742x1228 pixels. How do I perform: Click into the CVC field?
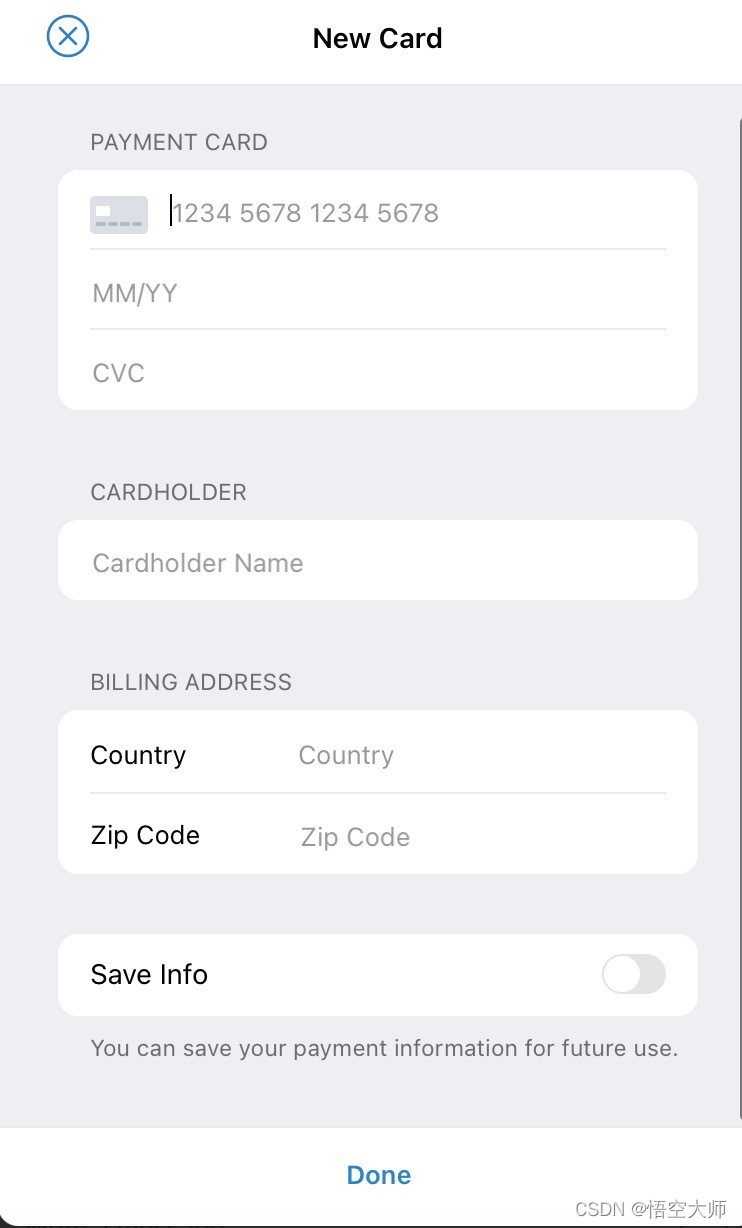point(378,373)
